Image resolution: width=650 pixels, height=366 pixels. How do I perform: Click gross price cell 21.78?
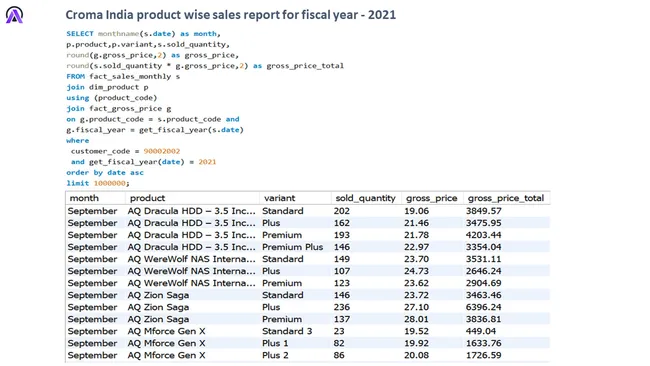[x=417, y=235]
